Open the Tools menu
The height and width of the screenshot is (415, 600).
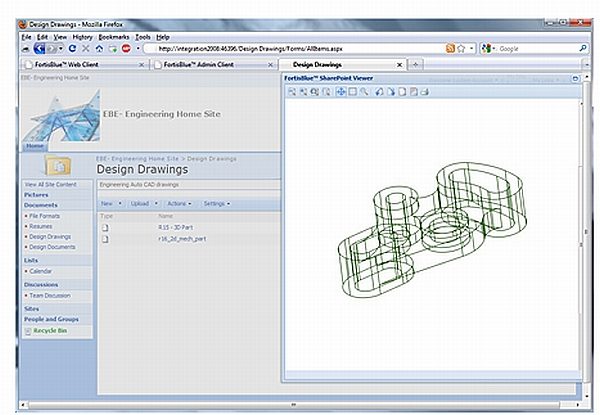pos(143,37)
